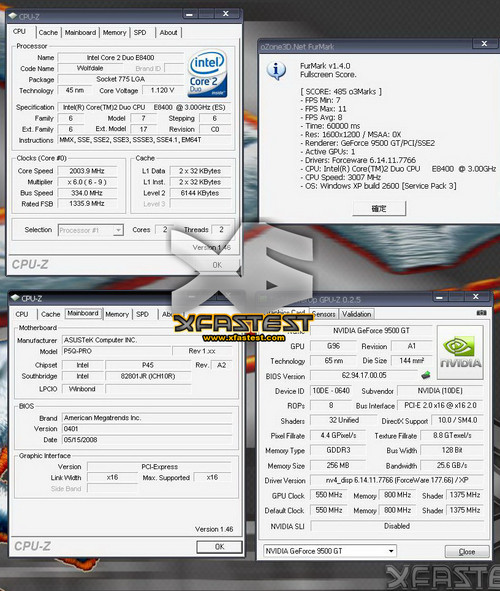Click the BIOS Date value 05/15/2008

point(147,439)
